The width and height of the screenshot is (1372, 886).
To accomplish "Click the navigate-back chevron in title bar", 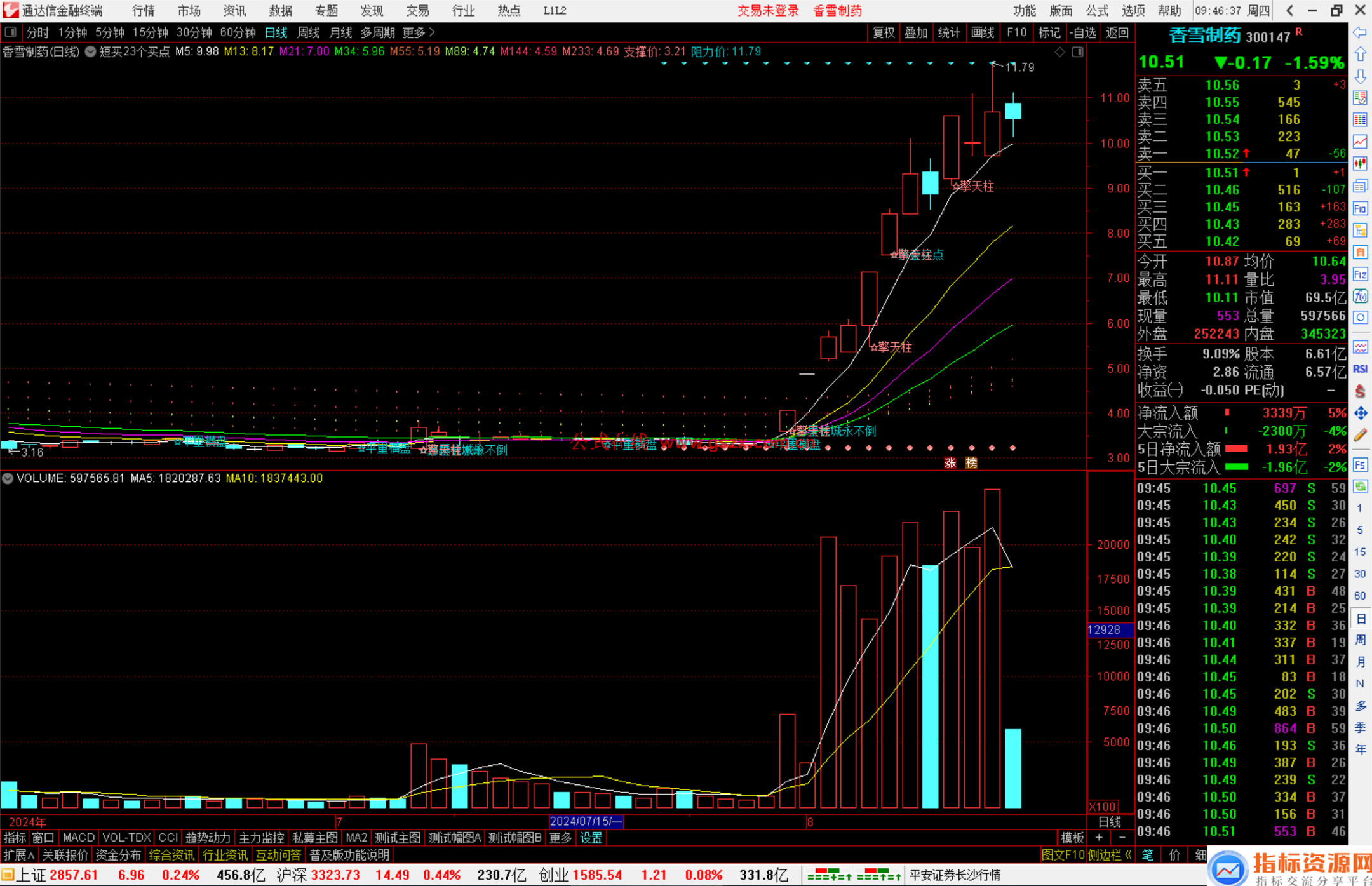I will [1289, 10].
